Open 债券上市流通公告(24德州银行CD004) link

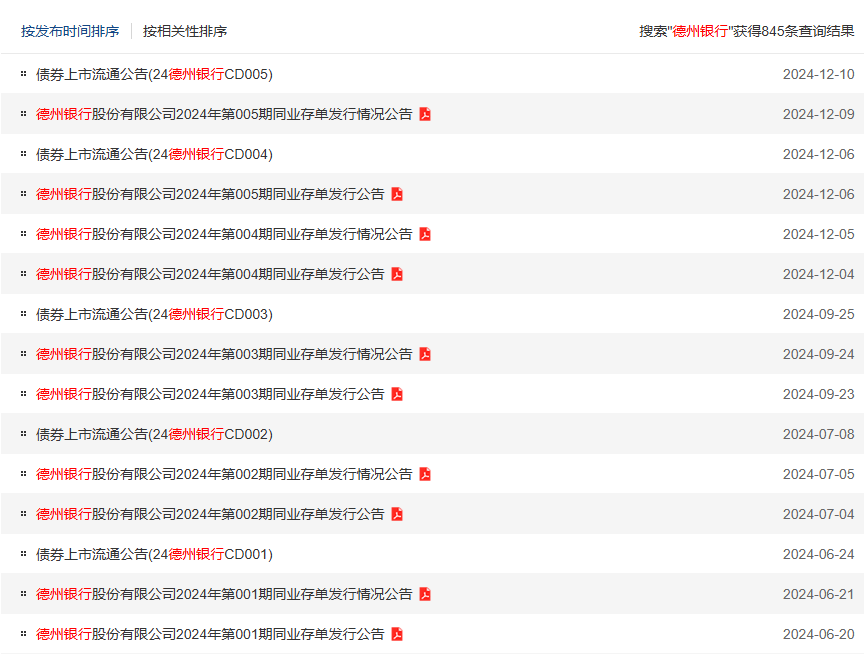pyautogui.click(x=154, y=154)
